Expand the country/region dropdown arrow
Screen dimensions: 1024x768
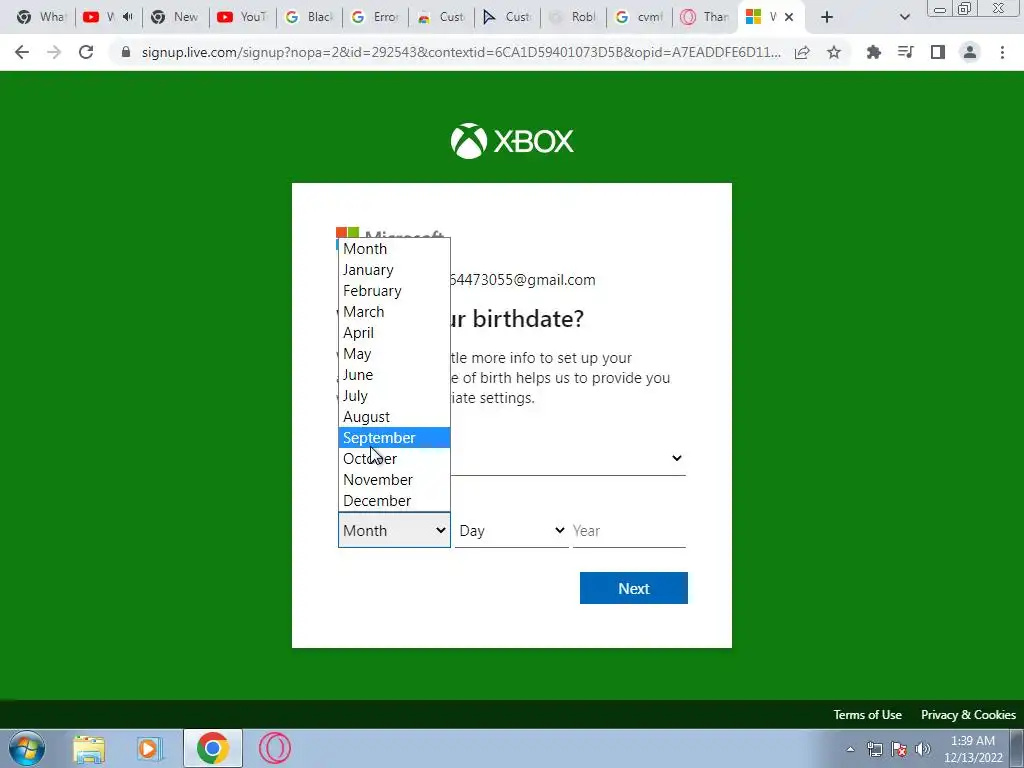click(677, 458)
